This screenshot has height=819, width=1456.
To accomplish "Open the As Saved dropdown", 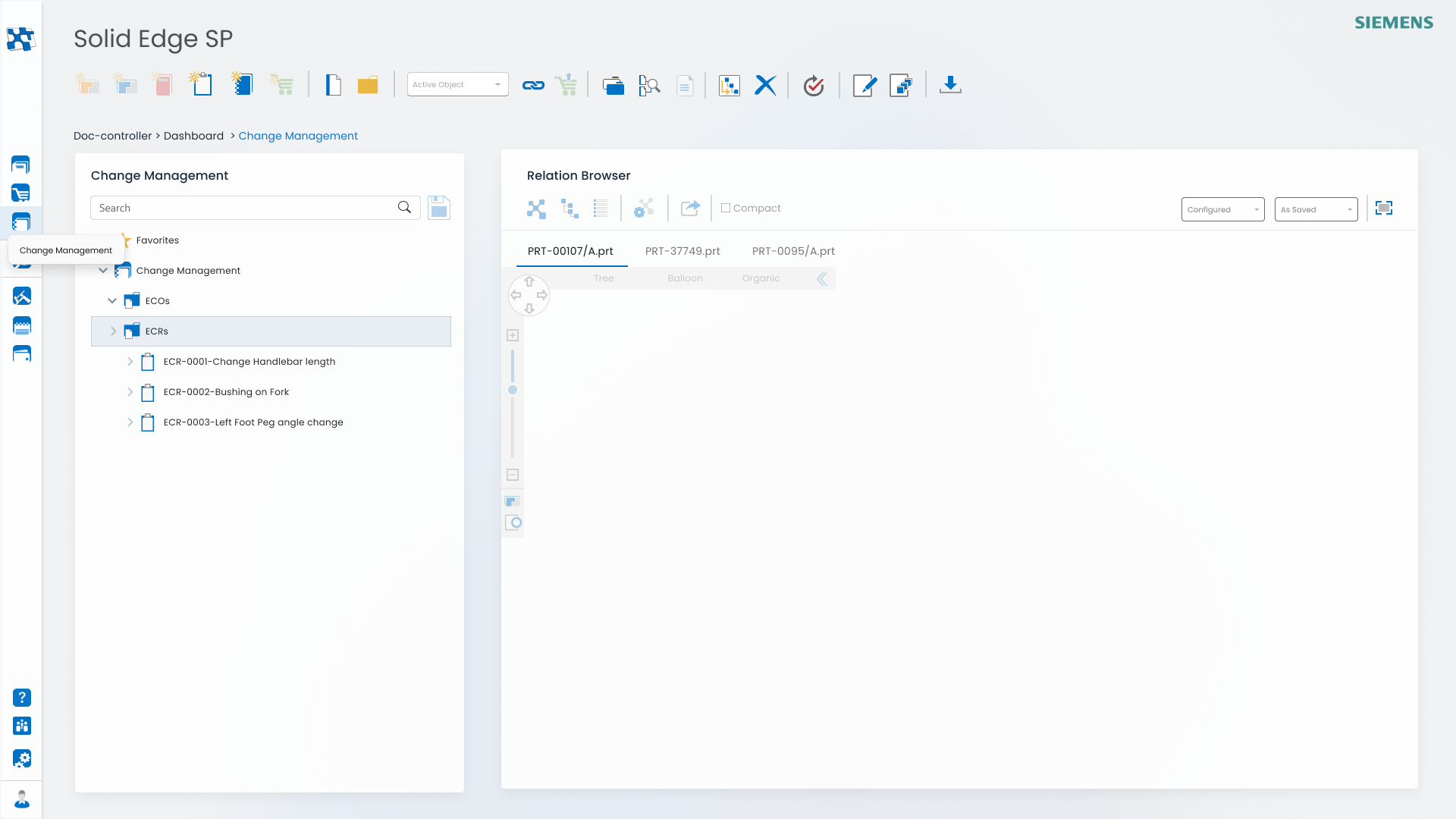I will coord(1316,209).
